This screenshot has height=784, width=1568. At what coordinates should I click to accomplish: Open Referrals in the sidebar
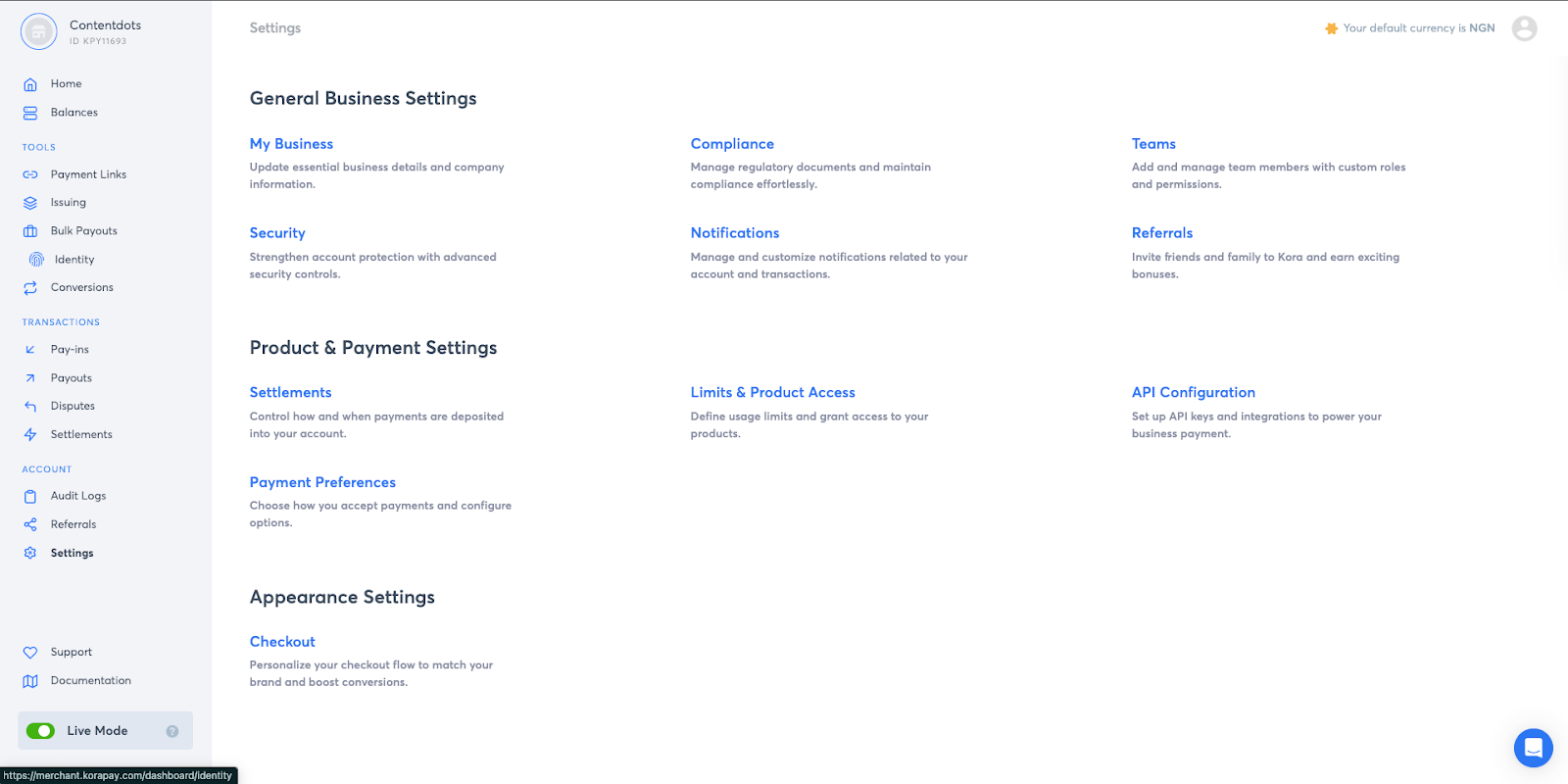(x=73, y=524)
